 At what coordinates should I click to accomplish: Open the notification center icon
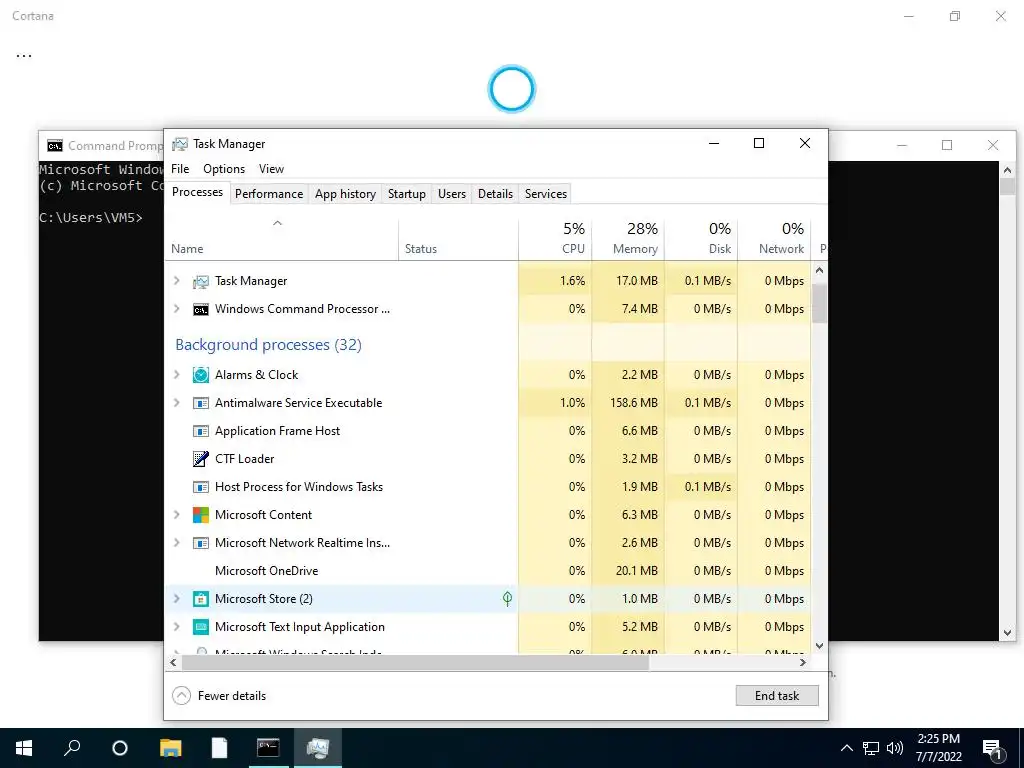click(x=993, y=748)
